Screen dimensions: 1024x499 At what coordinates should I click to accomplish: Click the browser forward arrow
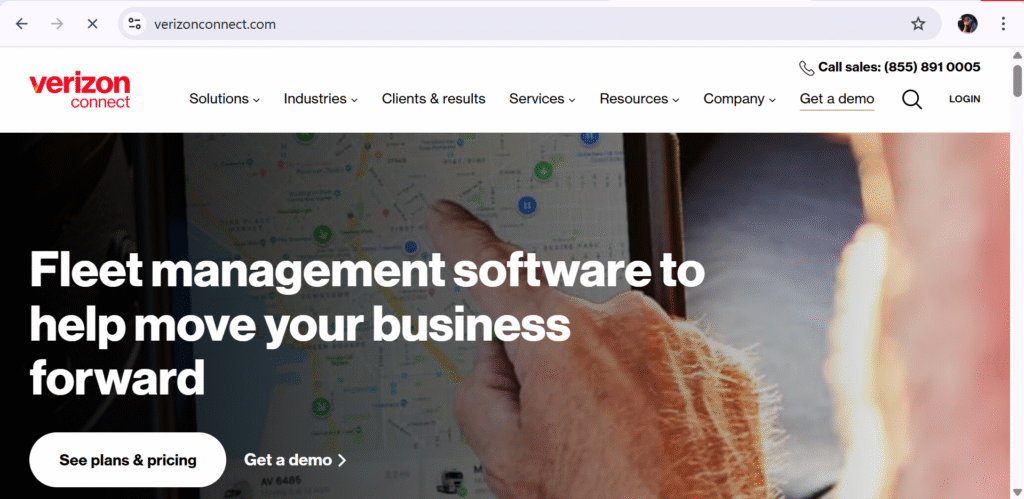click(57, 24)
